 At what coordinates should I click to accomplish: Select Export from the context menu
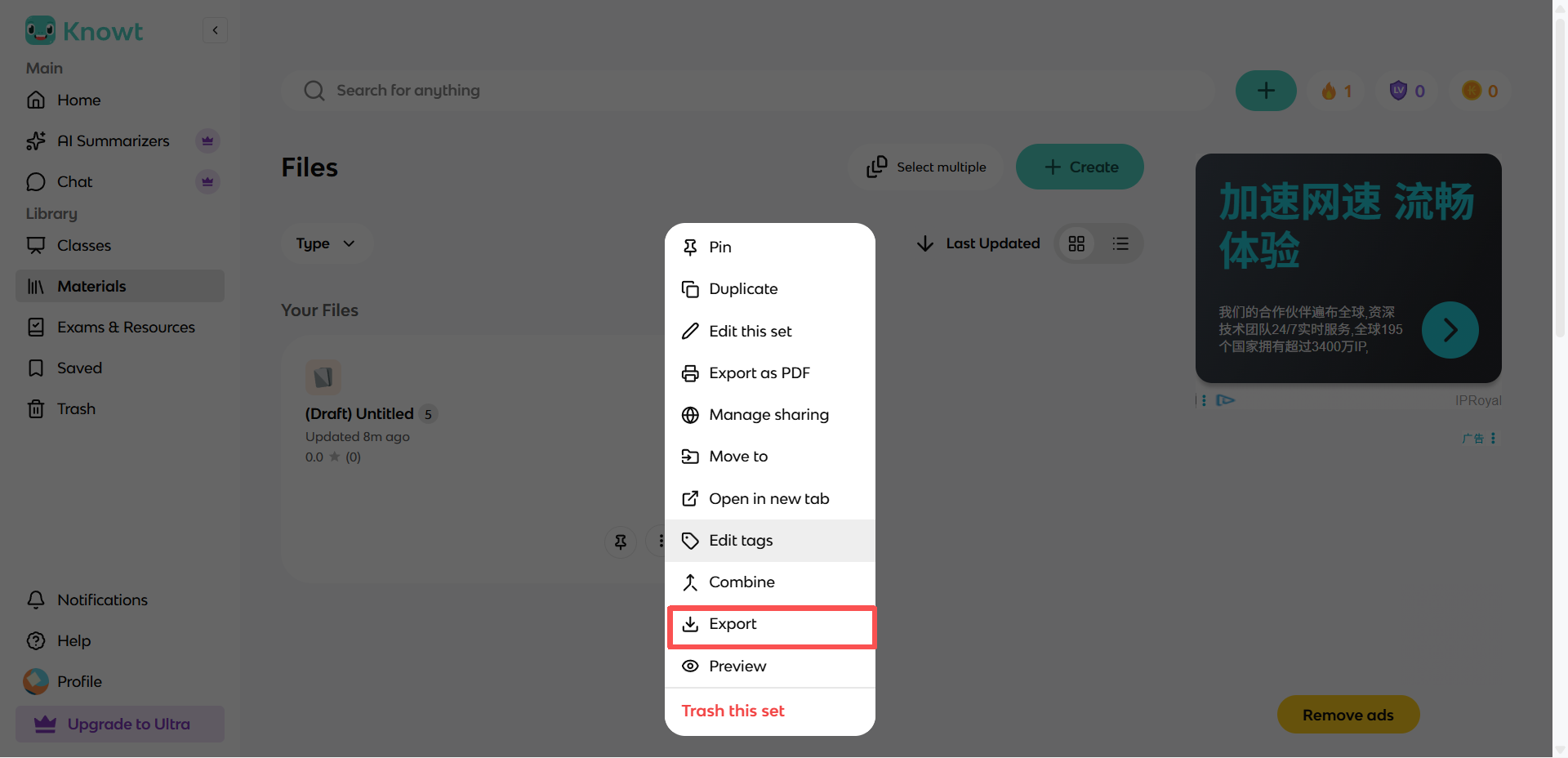click(x=771, y=624)
